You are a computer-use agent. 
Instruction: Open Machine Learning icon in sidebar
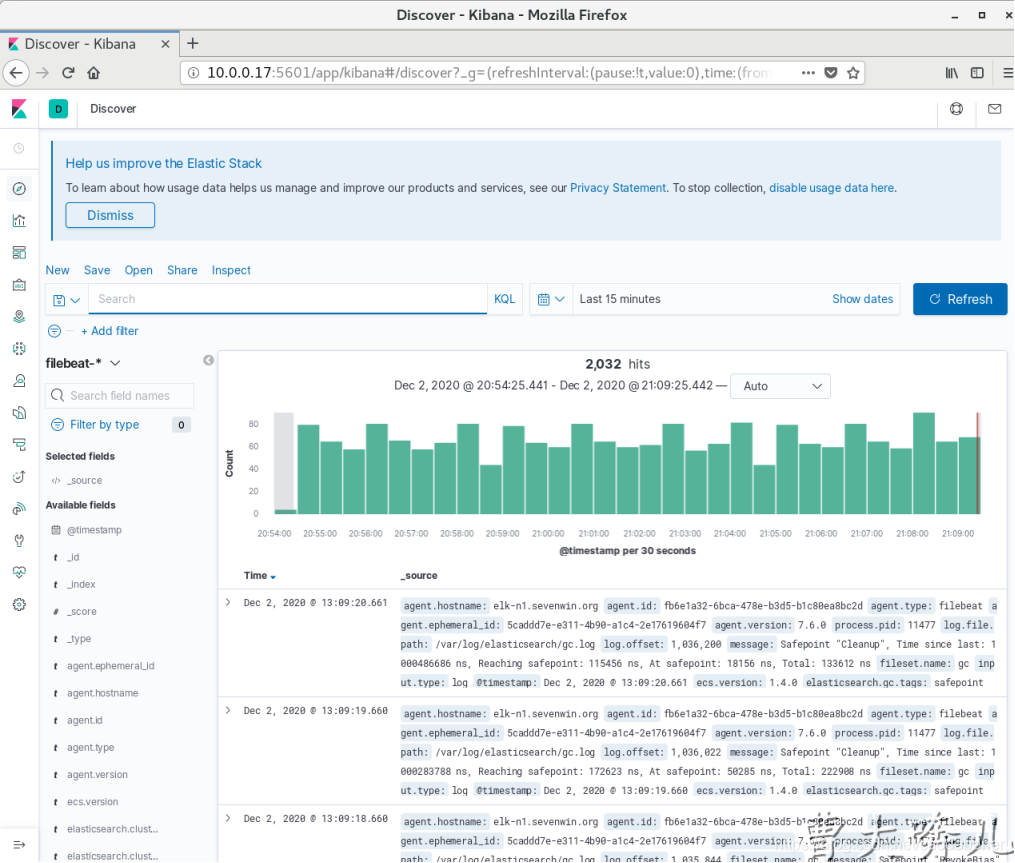pyautogui.click(x=19, y=348)
